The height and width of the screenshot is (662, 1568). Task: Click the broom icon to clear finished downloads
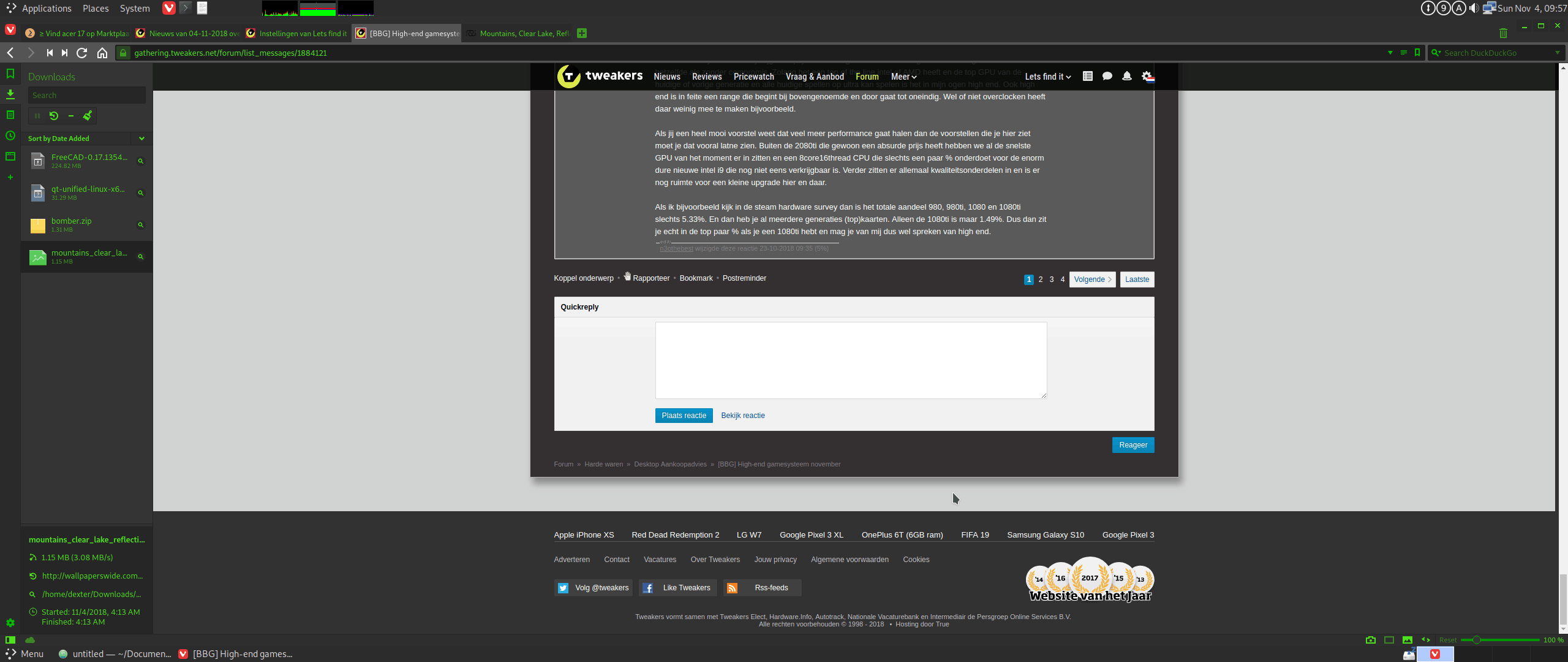[88, 116]
